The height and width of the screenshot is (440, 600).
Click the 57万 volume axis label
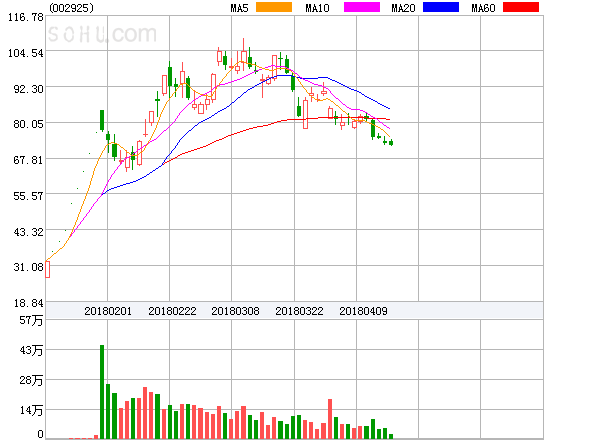[x=31, y=320]
